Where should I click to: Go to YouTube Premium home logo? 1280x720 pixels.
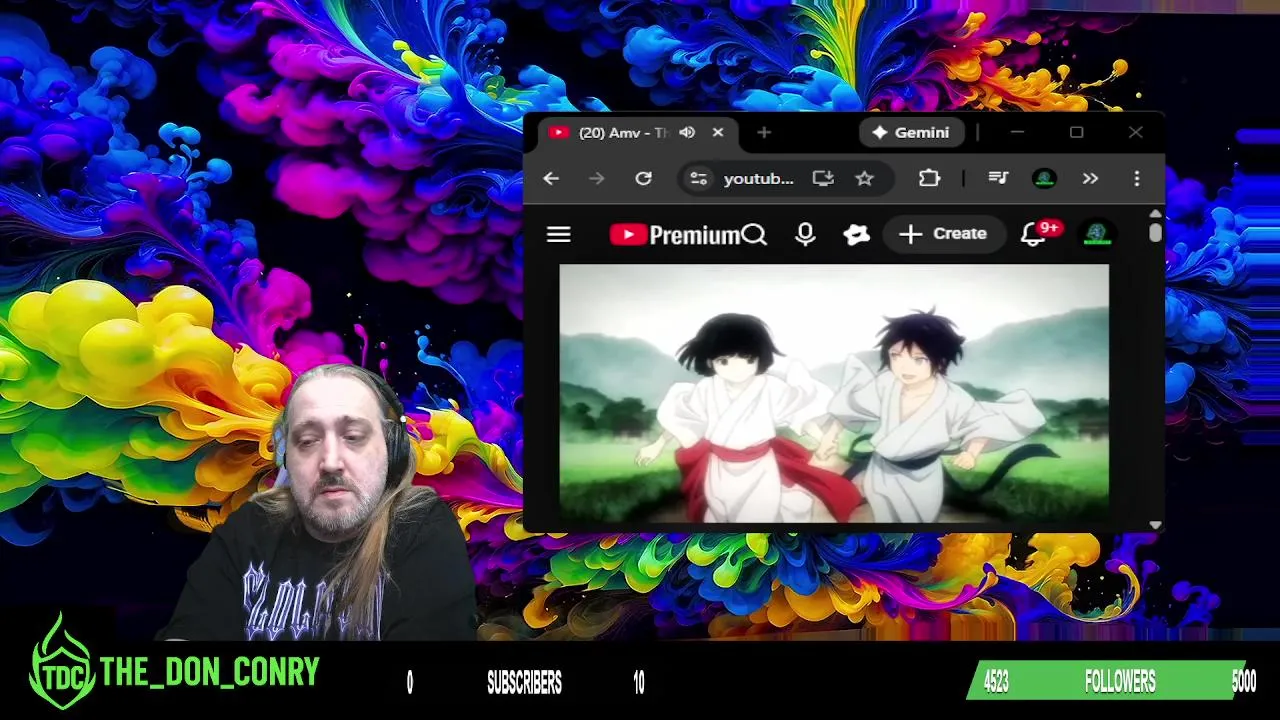673,235
